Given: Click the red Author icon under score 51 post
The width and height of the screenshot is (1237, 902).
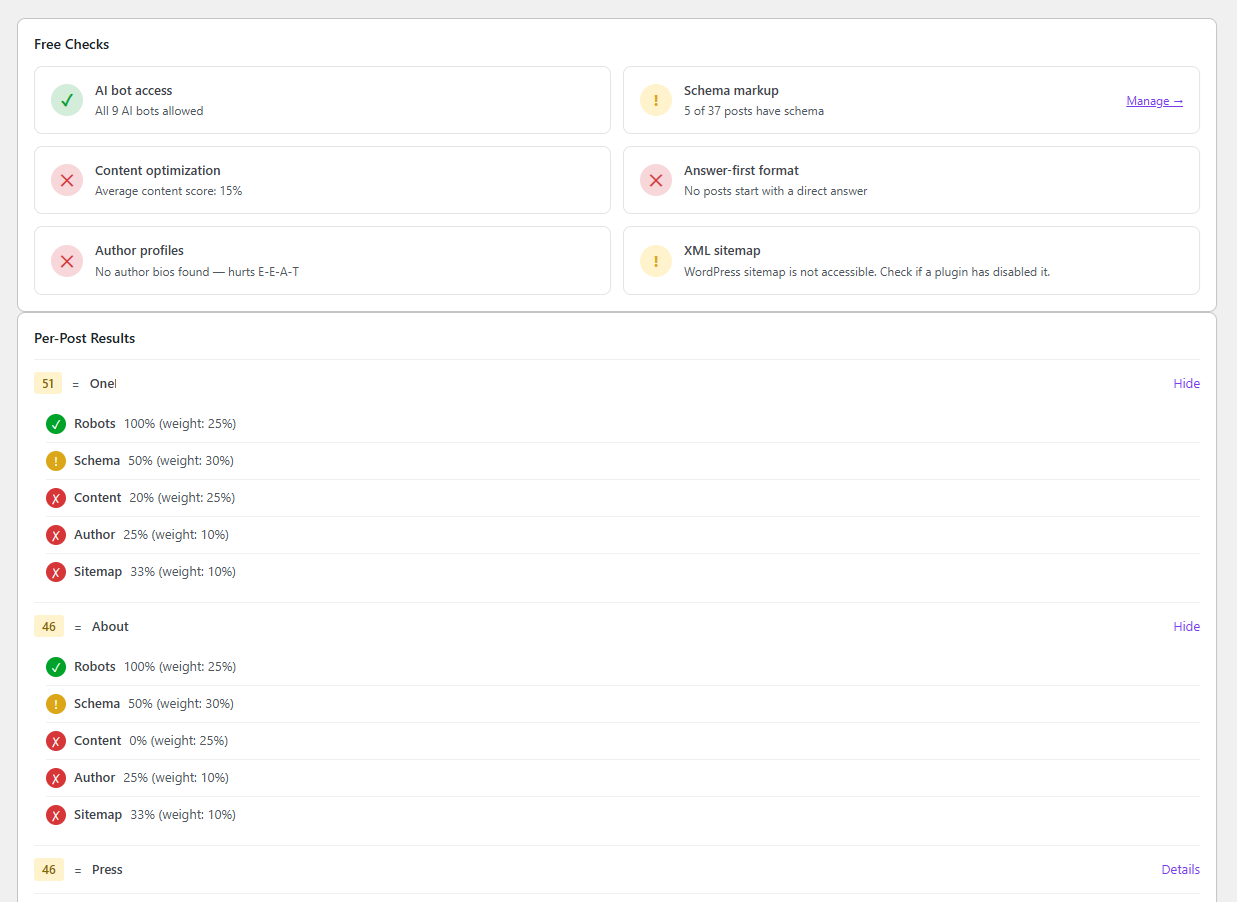Looking at the screenshot, I should point(56,535).
